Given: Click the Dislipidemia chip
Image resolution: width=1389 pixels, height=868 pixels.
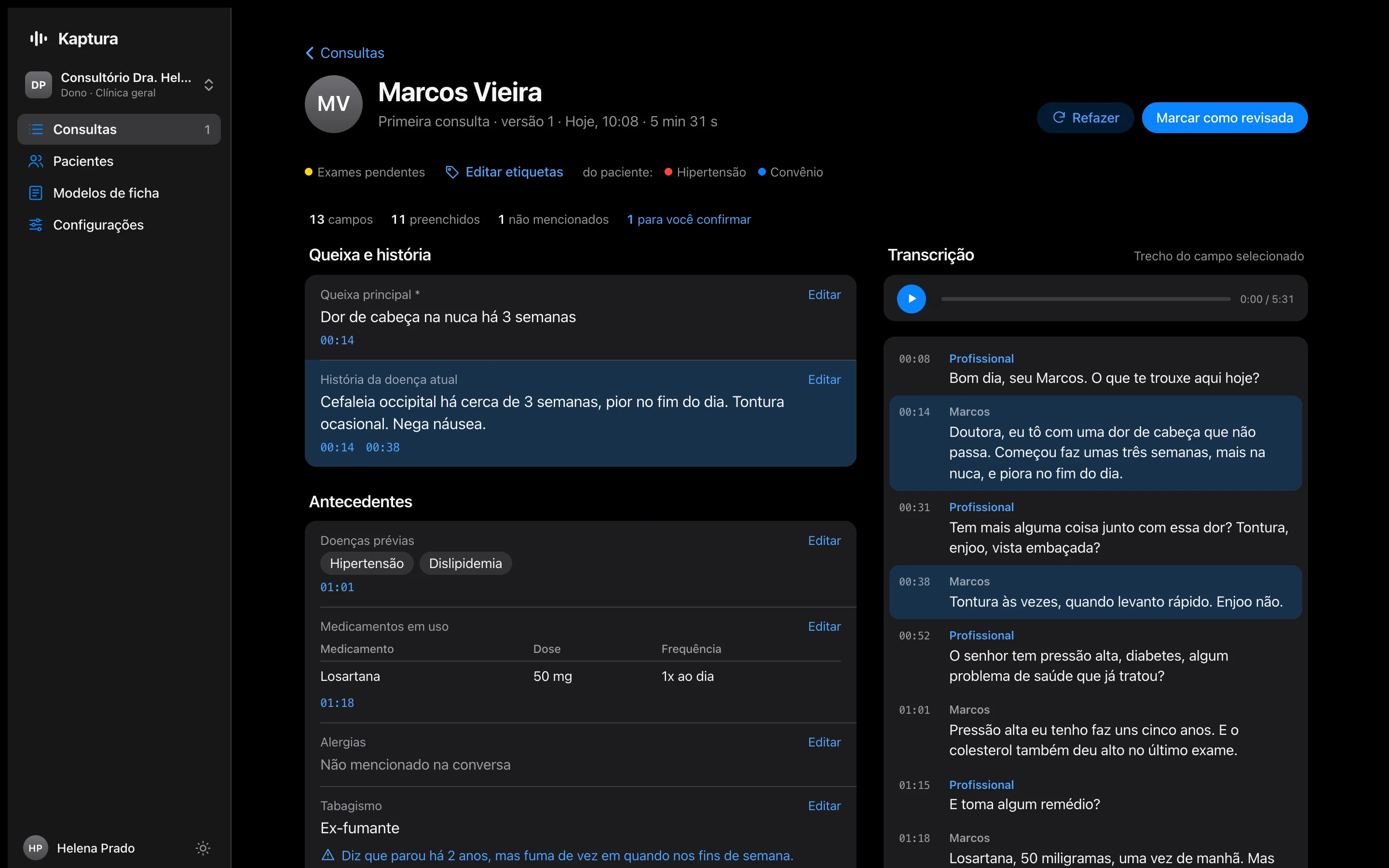Looking at the screenshot, I should tap(465, 564).
